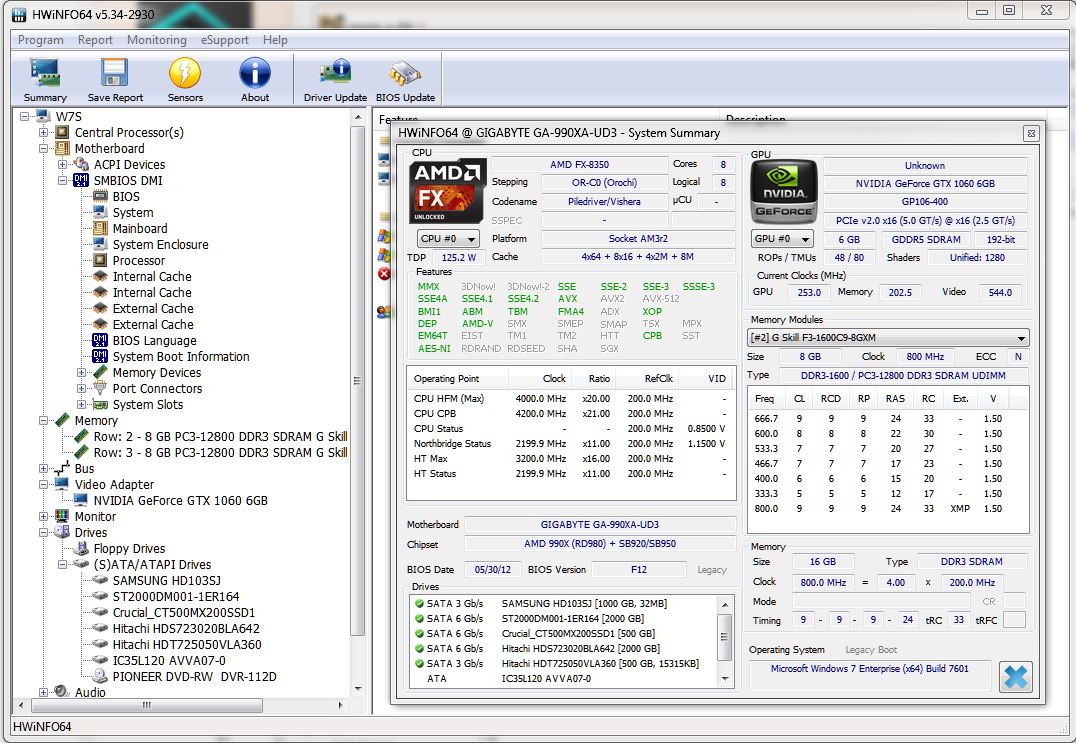
Task: Select System Enclosure in the tree
Action: pos(161,245)
